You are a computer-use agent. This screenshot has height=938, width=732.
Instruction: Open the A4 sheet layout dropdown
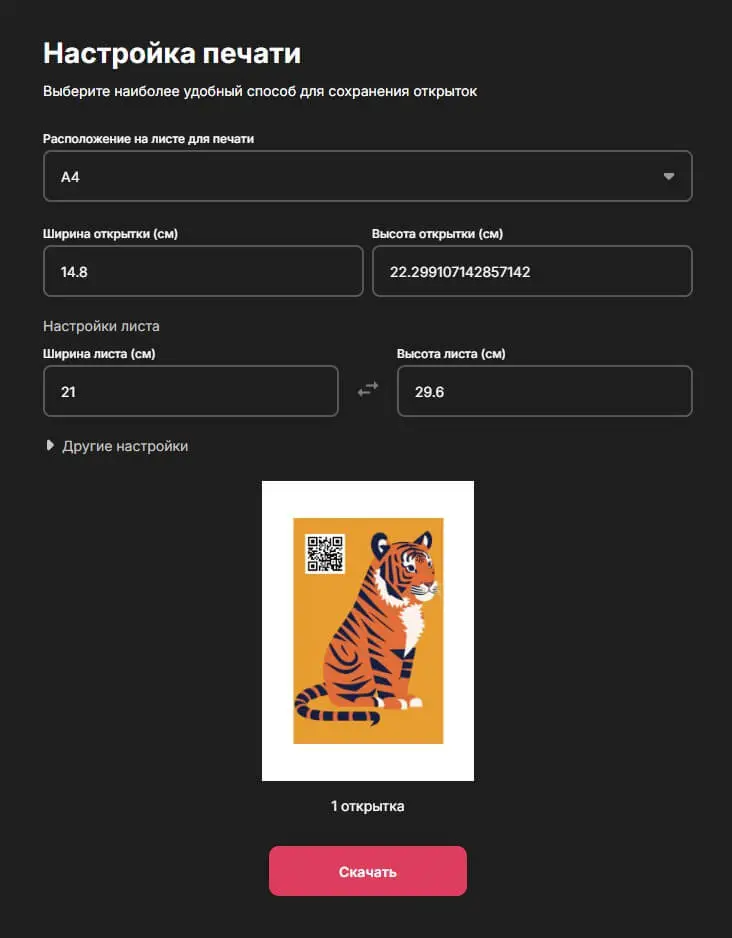click(x=368, y=176)
